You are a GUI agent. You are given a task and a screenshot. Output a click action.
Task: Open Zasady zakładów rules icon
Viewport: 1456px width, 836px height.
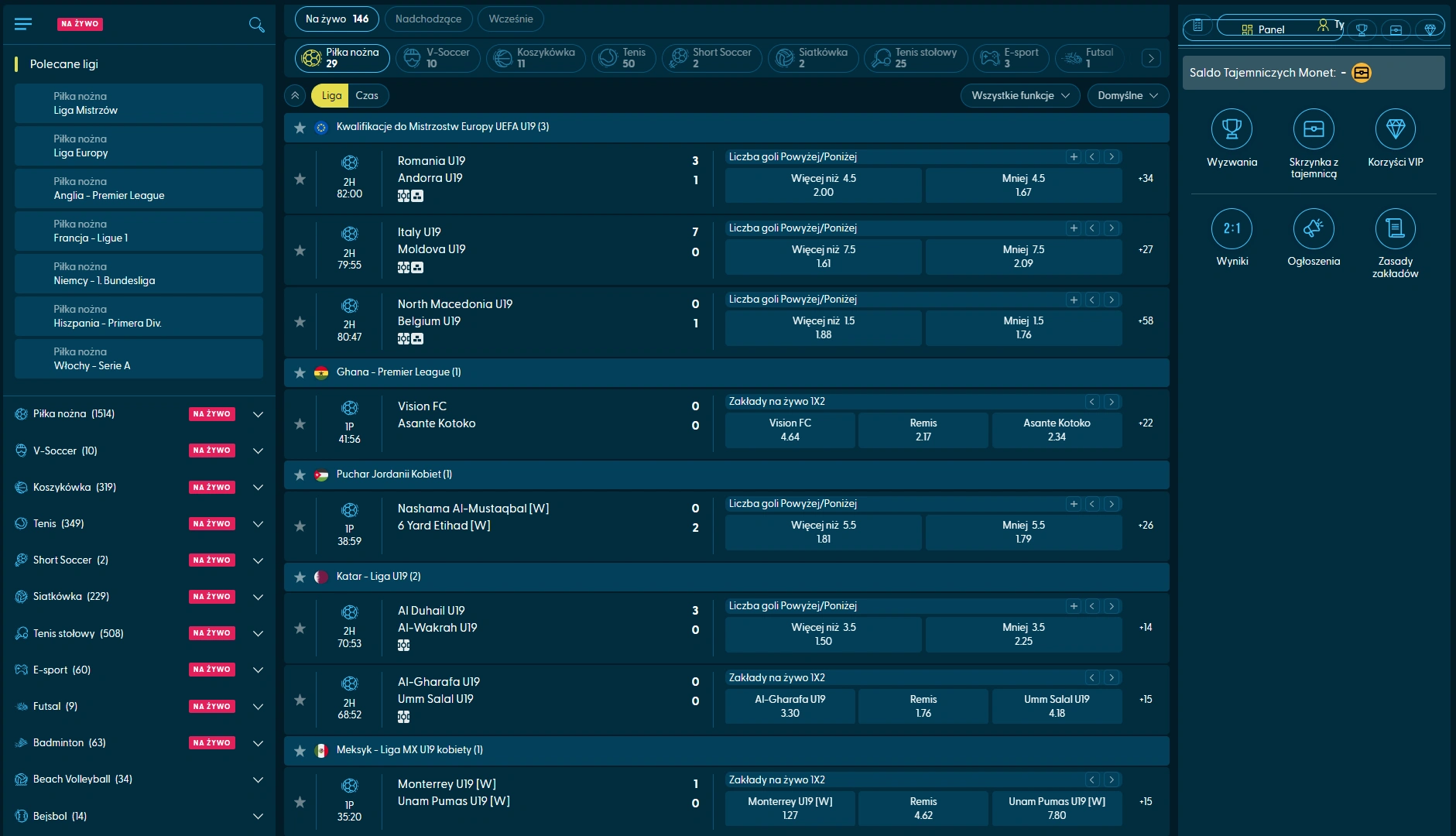pyautogui.click(x=1395, y=228)
